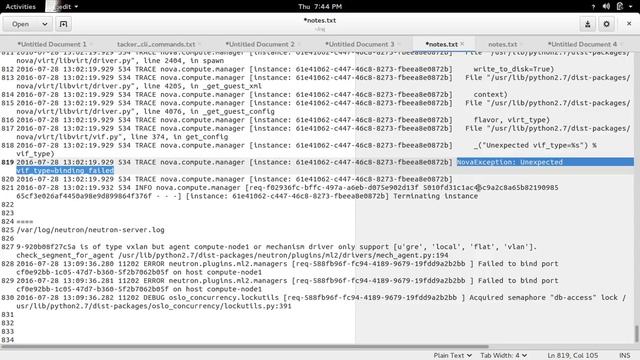Click the vertical scrollbar thumb
This screenshot has width=640, height=360.
[636, 333]
